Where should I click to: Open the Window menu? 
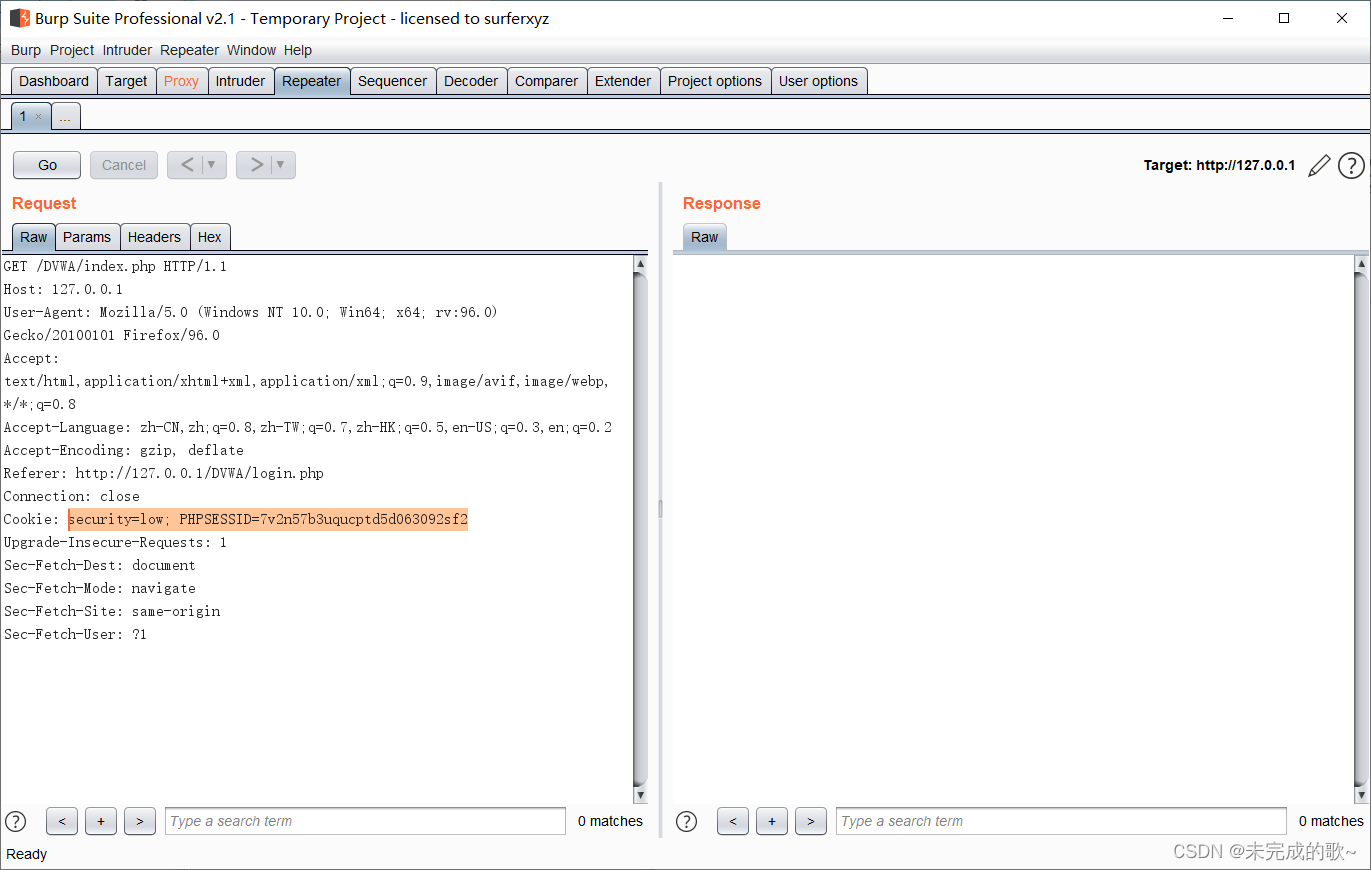251,50
